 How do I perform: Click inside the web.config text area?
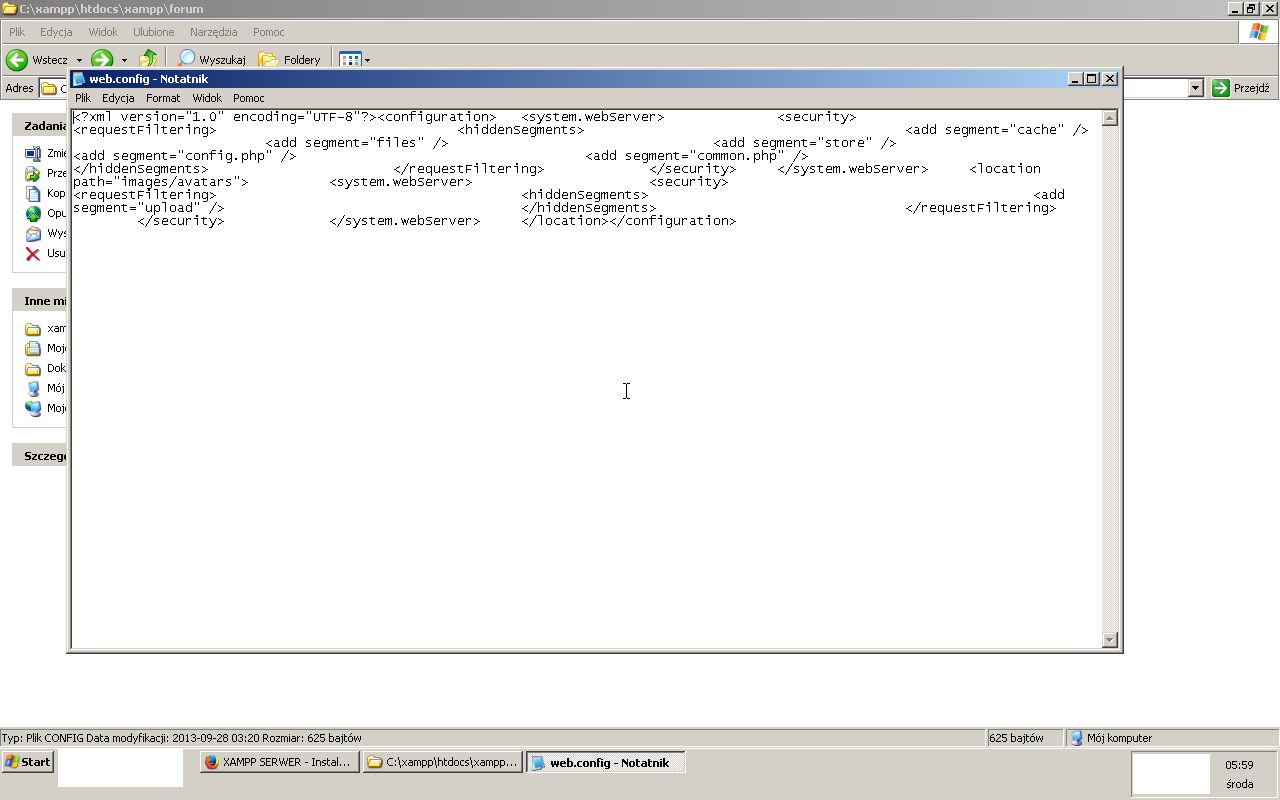pyautogui.click(x=587, y=379)
